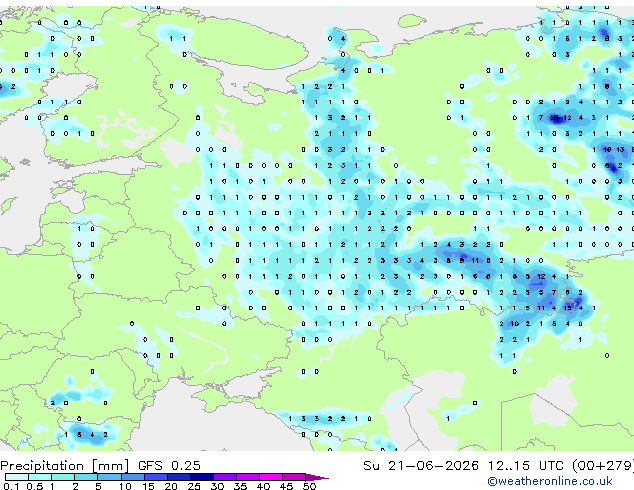Screen dimensions: 634x490
Task: Click the '(00+279)' forecast offset text
Action: point(603,466)
